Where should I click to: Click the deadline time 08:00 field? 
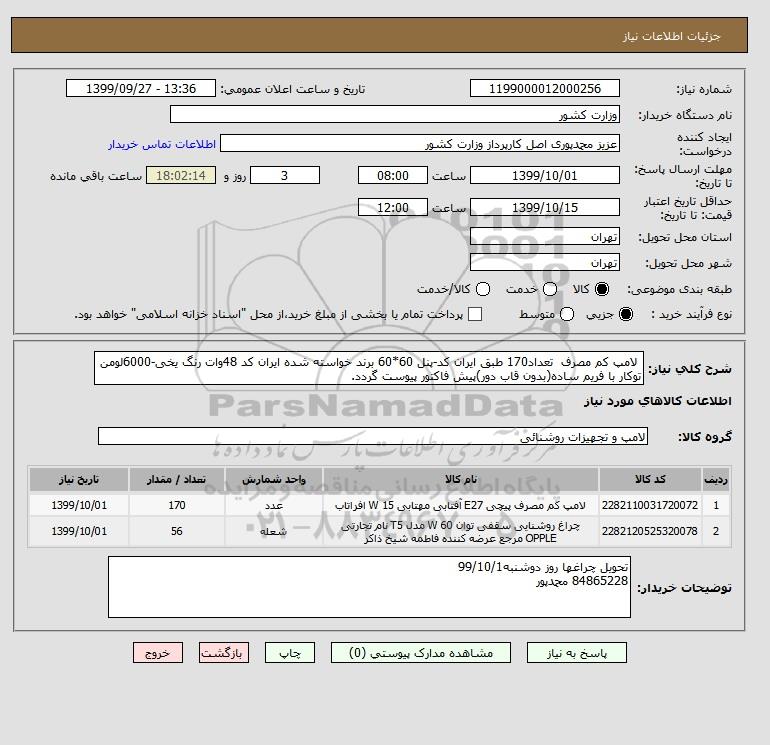(393, 175)
